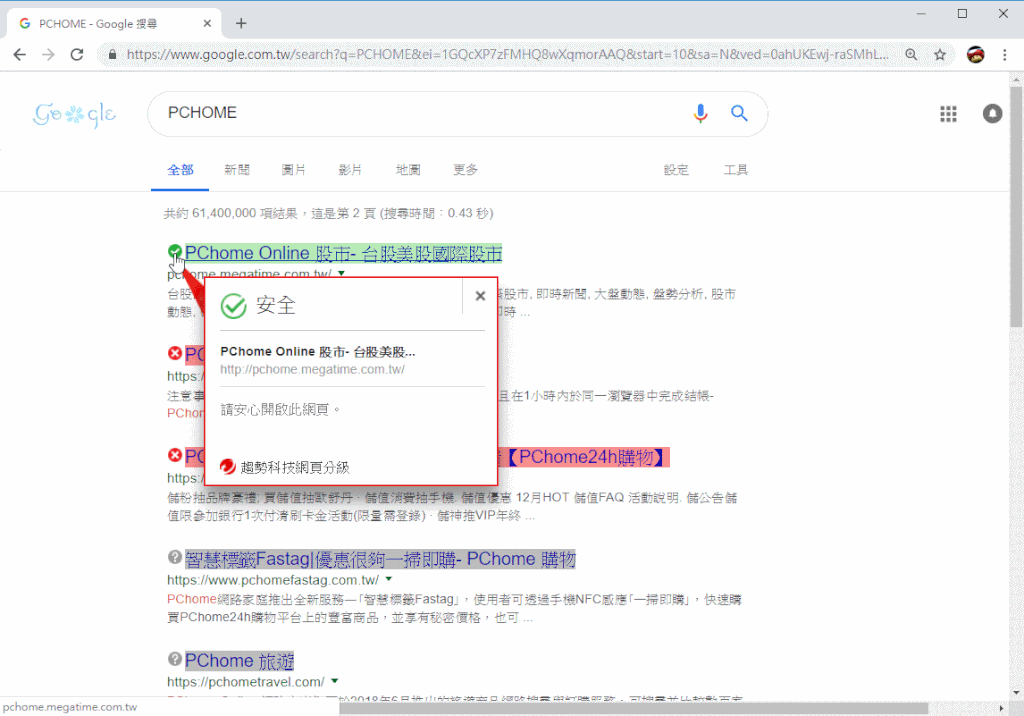The height and width of the screenshot is (716, 1024).
Task: Click the result count text 共約 61,400,000 項結果
Action: pyautogui.click(x=231, y=214)
